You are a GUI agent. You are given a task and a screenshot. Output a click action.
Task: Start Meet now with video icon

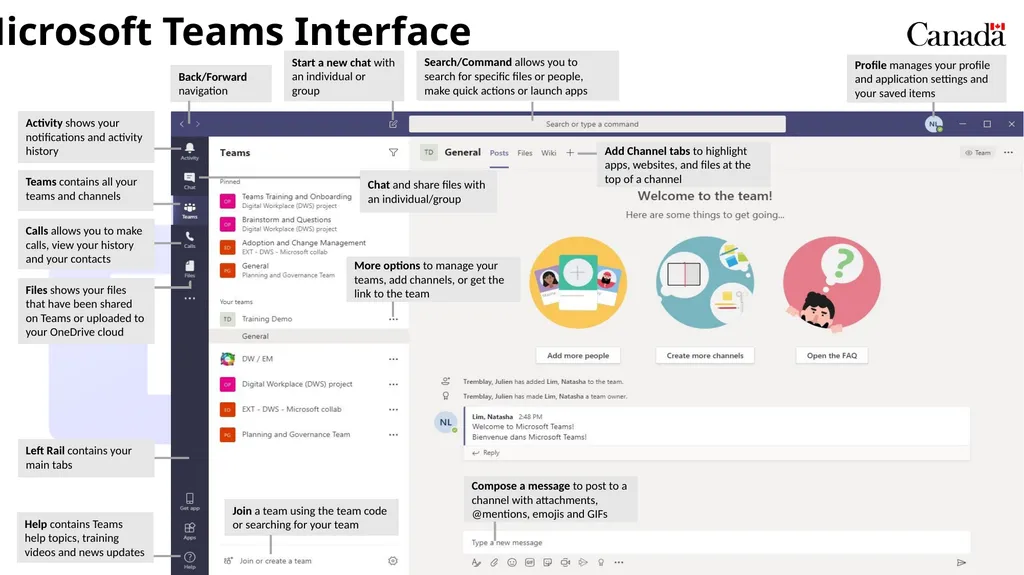[566, 562]
